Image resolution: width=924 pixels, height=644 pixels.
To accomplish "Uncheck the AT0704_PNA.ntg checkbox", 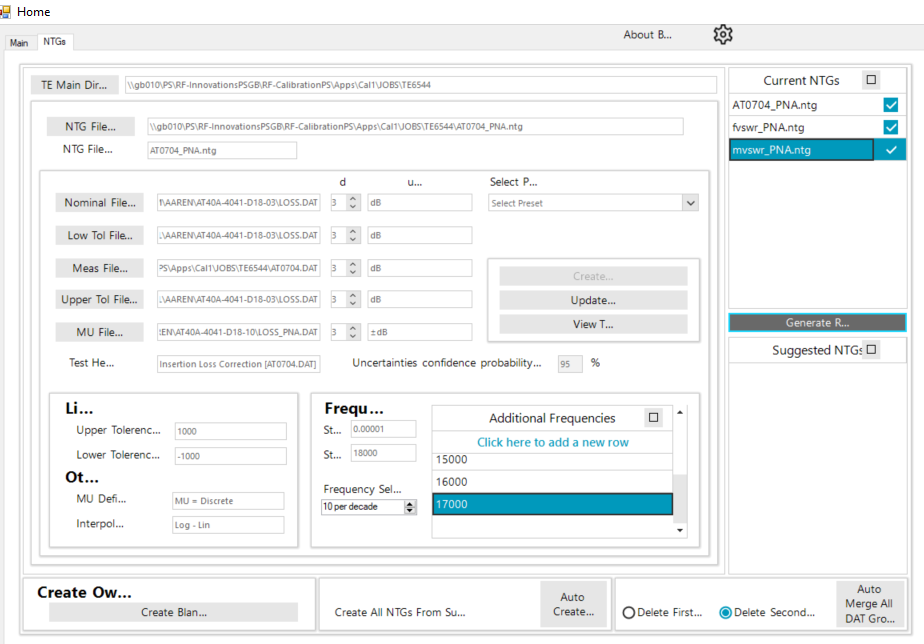I will click(x=890, y=105).
